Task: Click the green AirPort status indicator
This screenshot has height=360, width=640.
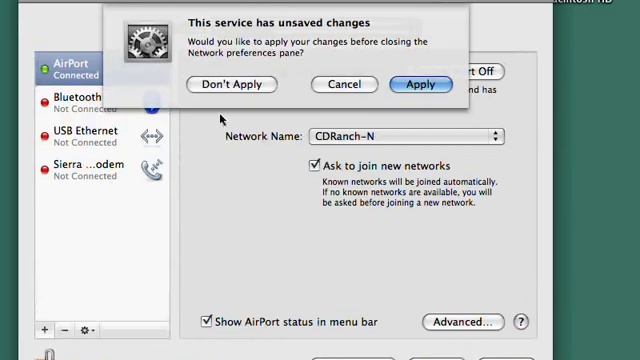Action: (x=45, y=69)
